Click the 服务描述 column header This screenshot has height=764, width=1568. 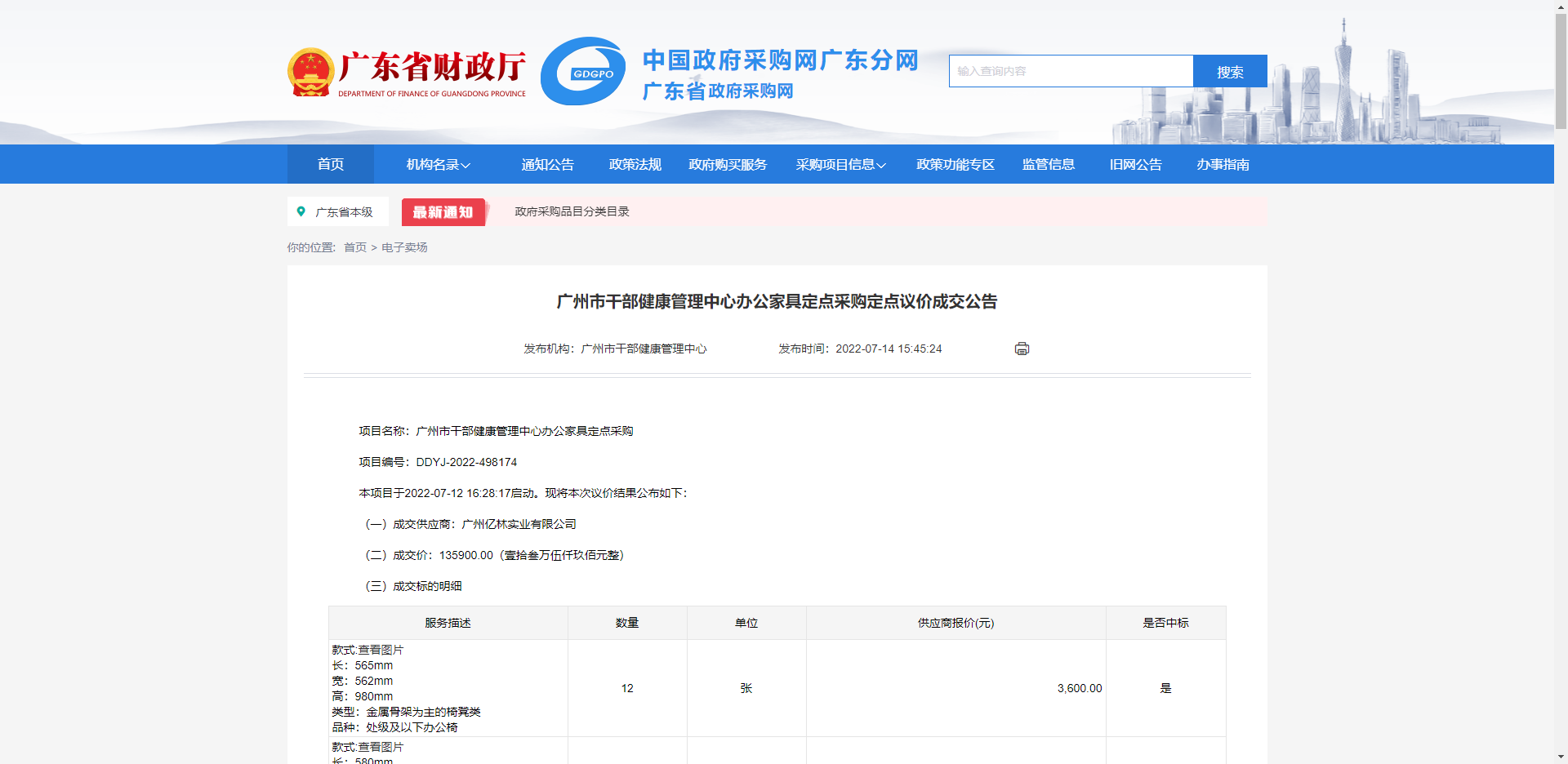[448, 623]
